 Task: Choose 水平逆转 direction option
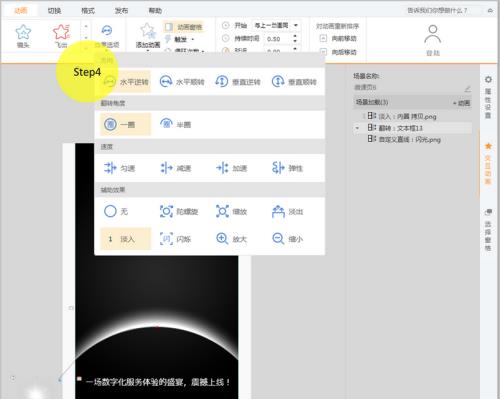pos(126,82)
